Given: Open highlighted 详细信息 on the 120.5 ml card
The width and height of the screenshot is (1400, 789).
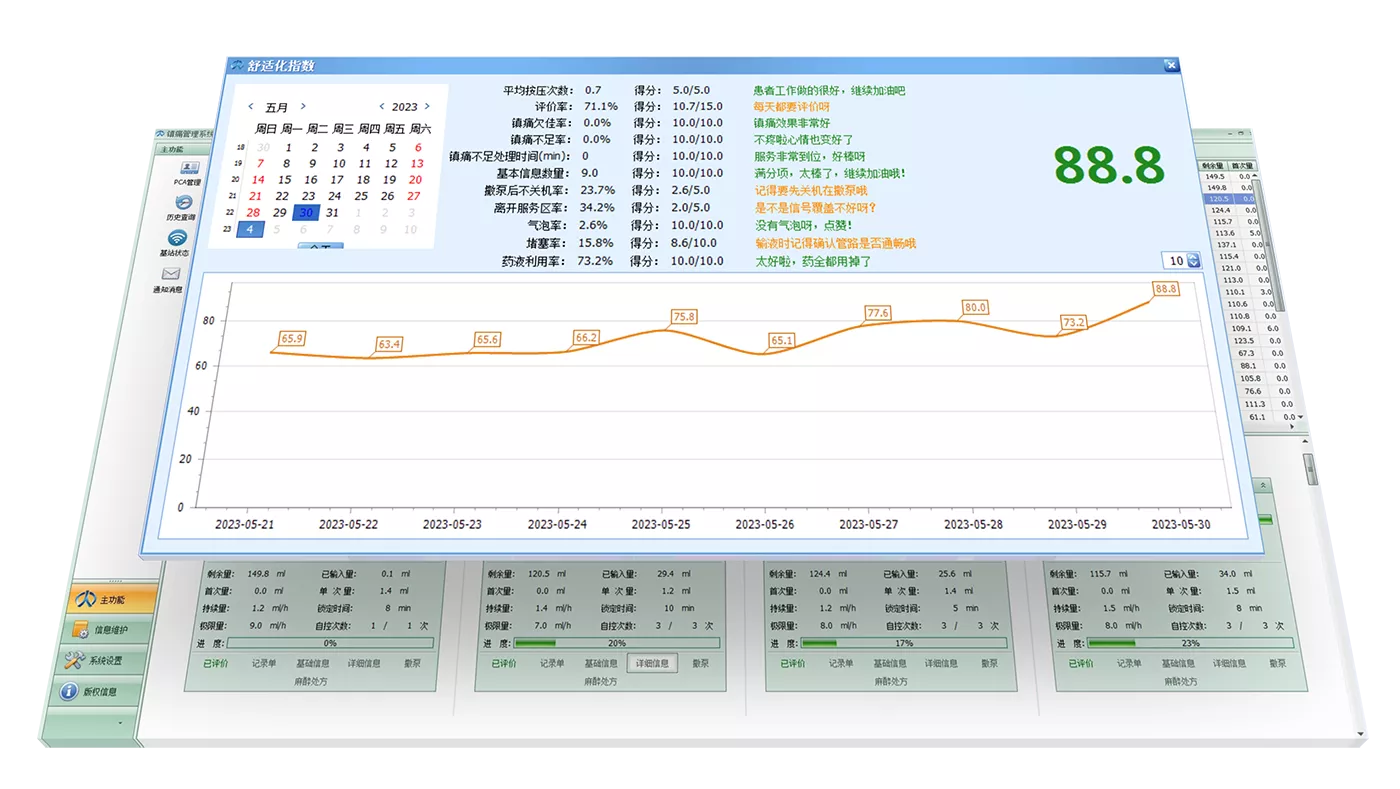Looking at the screenshot, I should coord(653,663).
